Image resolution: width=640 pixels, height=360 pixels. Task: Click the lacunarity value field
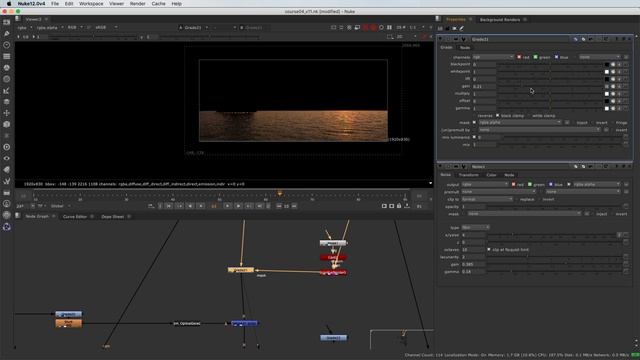(473, 257)
